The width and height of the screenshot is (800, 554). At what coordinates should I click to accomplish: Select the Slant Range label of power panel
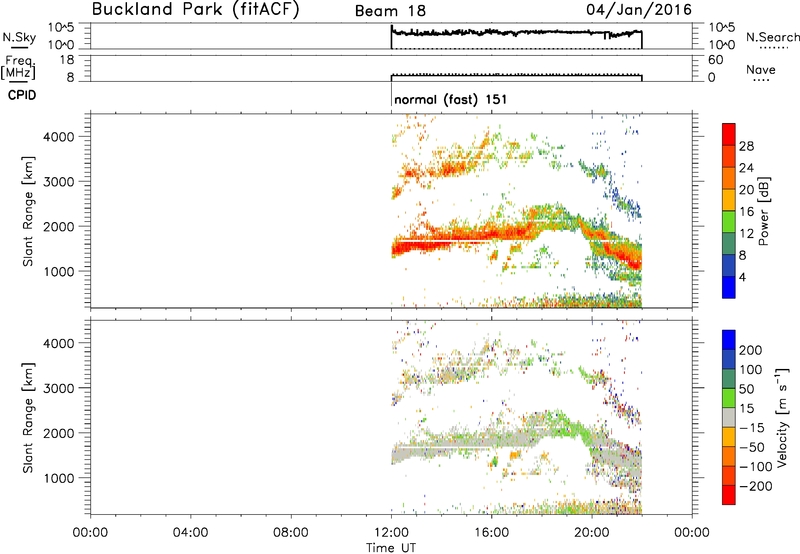click(28, 211)
